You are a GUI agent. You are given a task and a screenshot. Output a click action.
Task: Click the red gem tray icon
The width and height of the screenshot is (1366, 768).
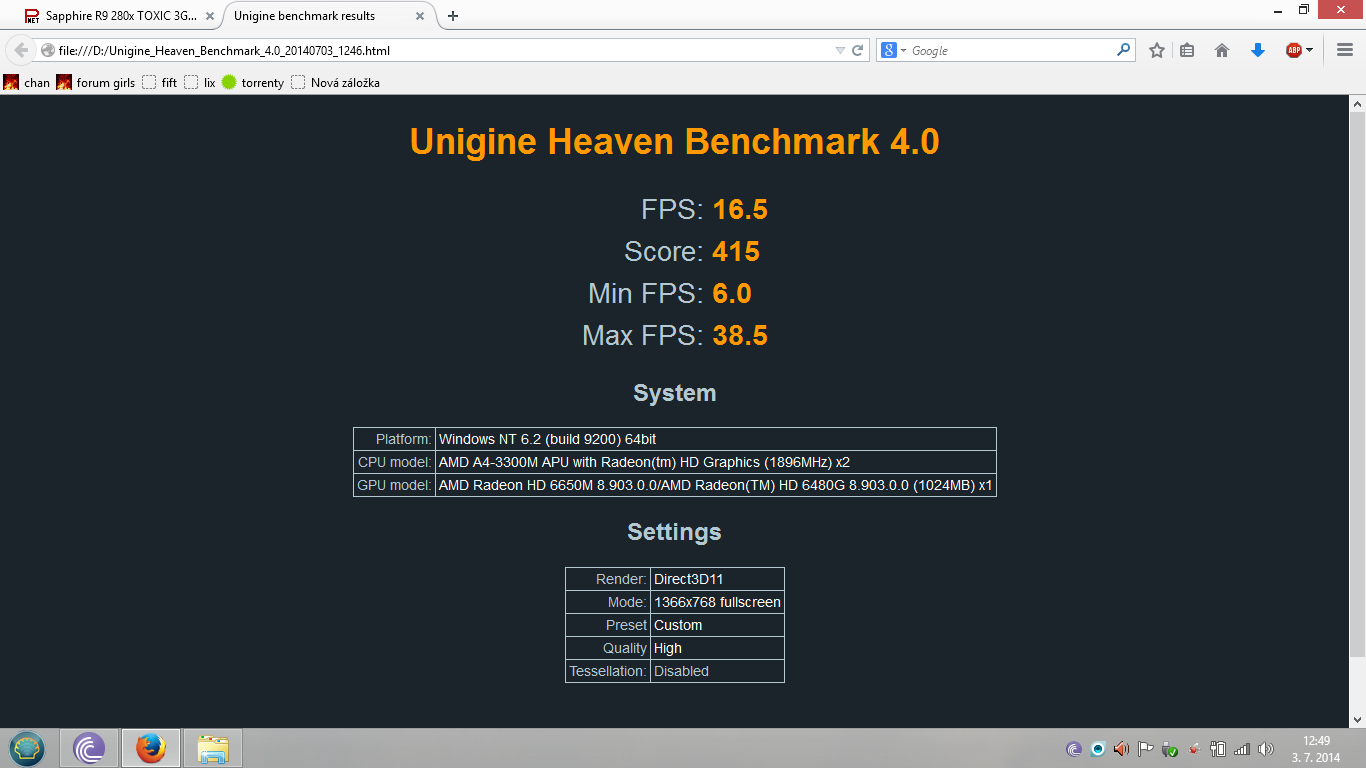click(x=1194, y=749)
